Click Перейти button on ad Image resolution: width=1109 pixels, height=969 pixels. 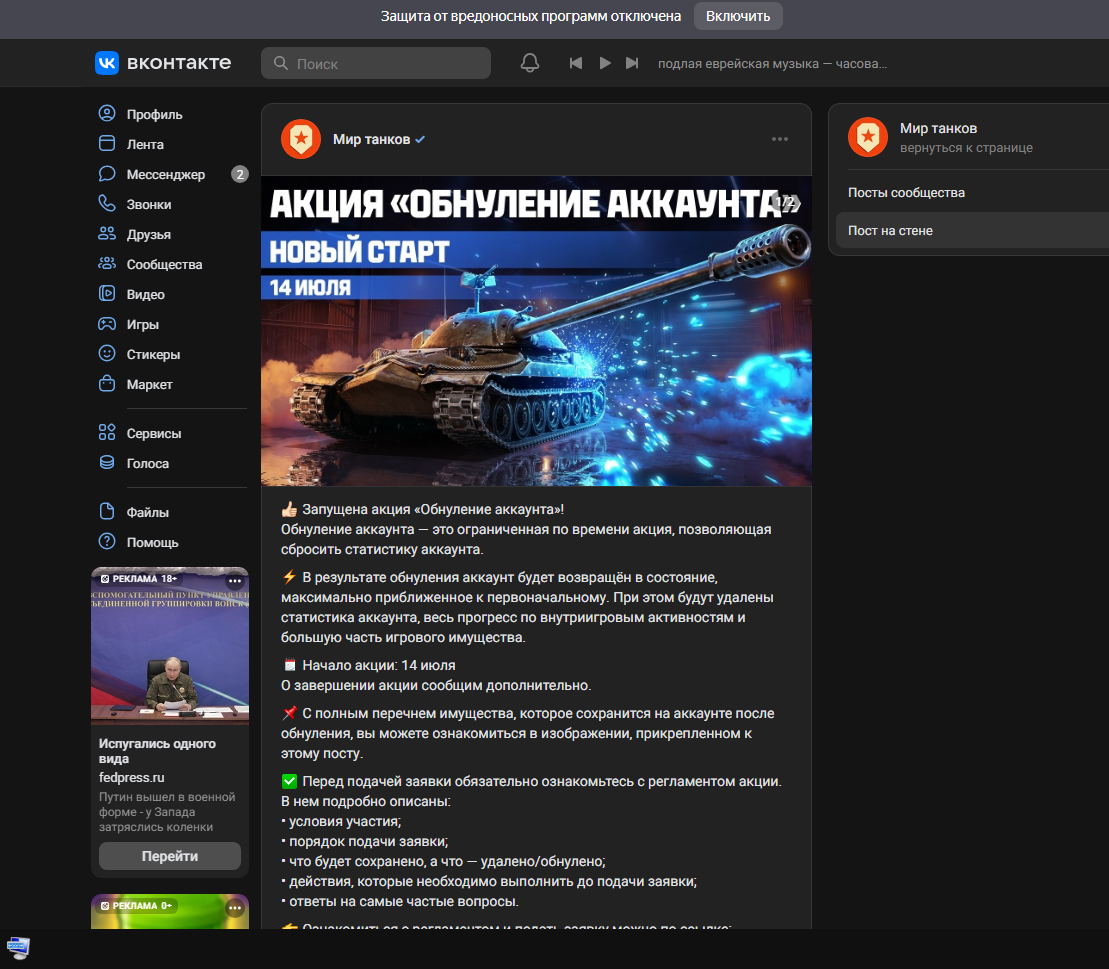(170, 856)
